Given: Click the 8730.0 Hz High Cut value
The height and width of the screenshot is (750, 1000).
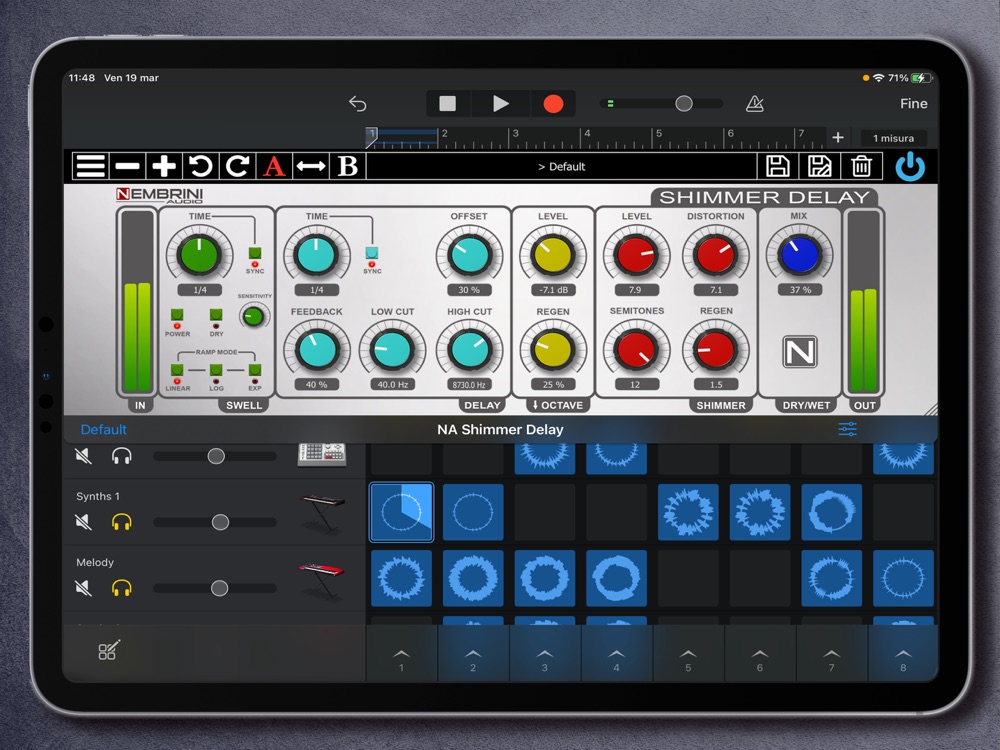Looking at the screenshot, I should pos(469,385).
